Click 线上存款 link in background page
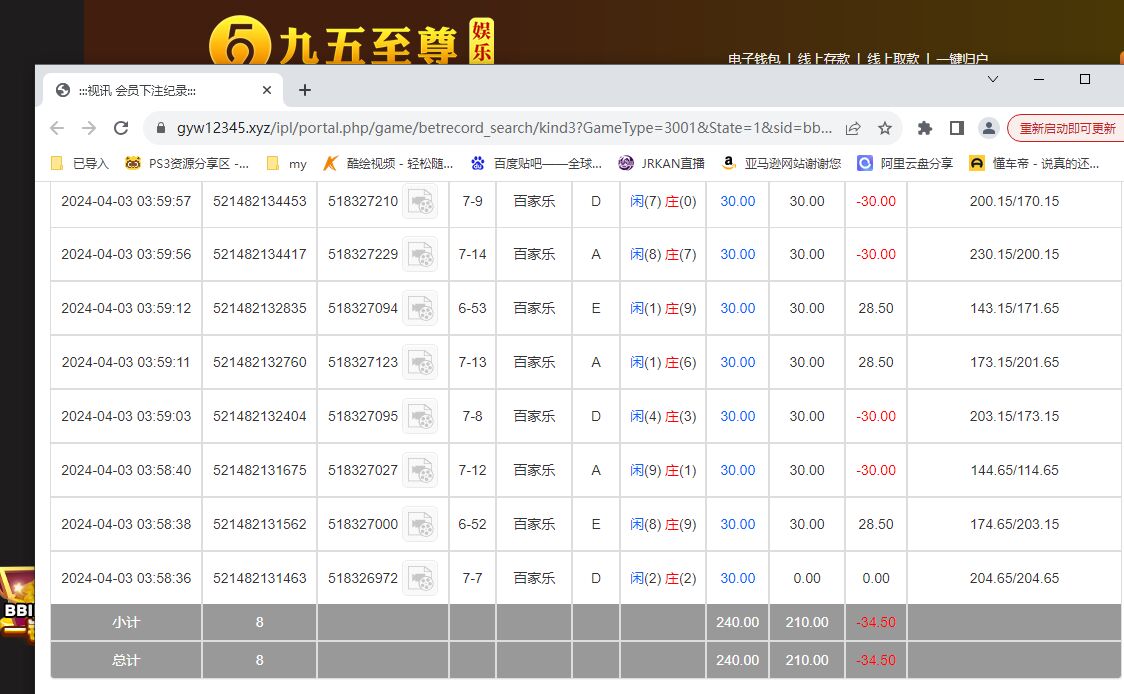Viewport: 1124px width, 694px height. (x=823, y=59)
